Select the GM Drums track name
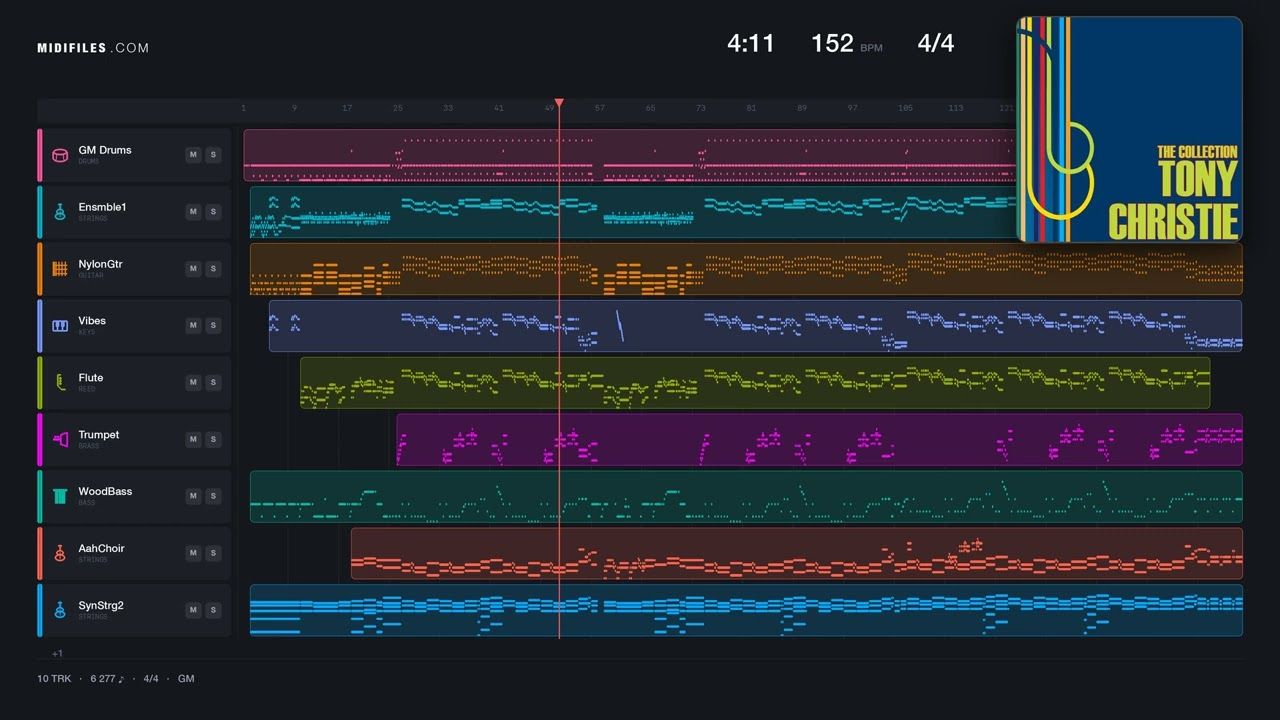 click(x=105, y=150)
